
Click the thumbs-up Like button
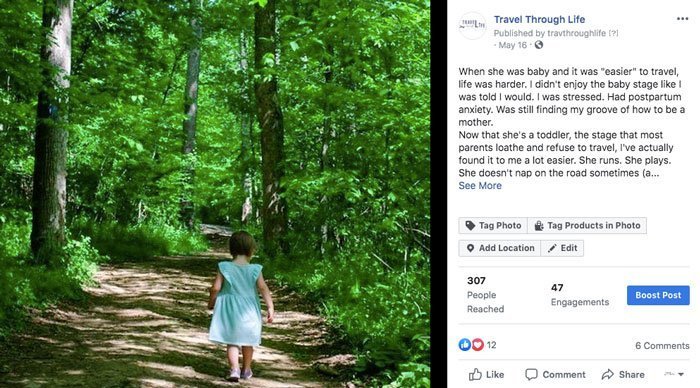pos(486,375)
